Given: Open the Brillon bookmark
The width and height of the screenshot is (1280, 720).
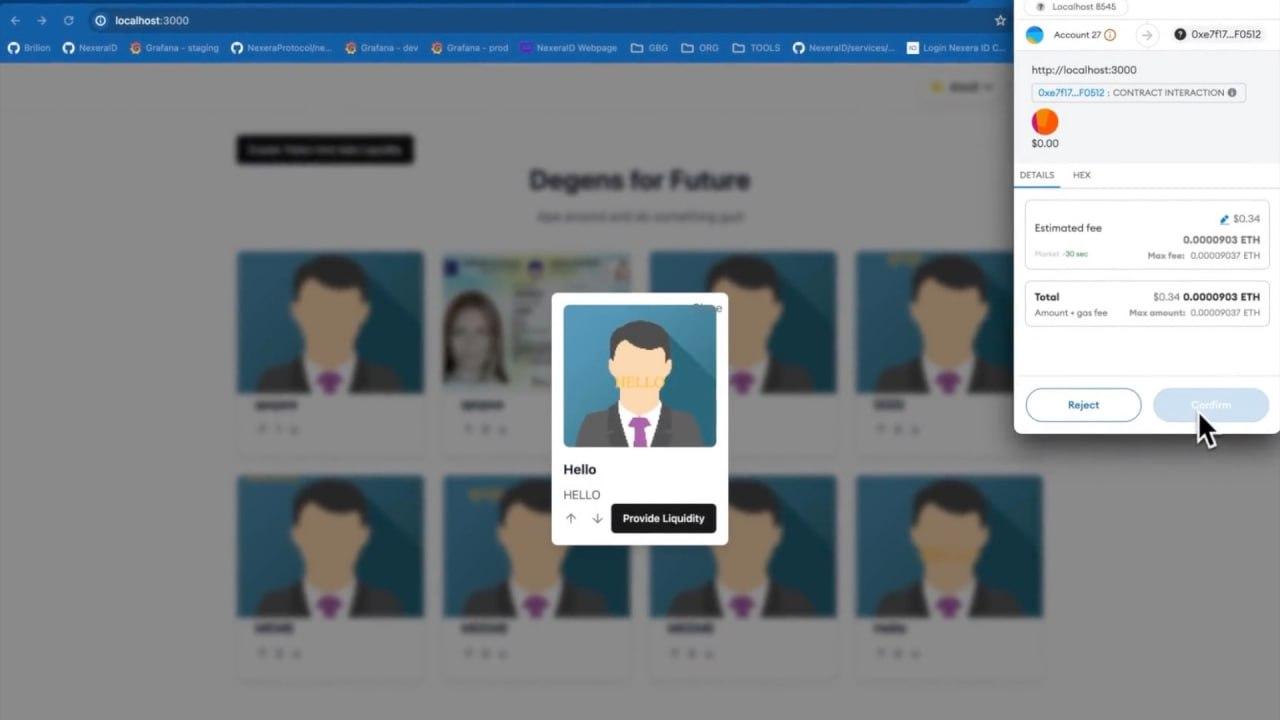Looking at the screenshot, I should coord(29,47).
